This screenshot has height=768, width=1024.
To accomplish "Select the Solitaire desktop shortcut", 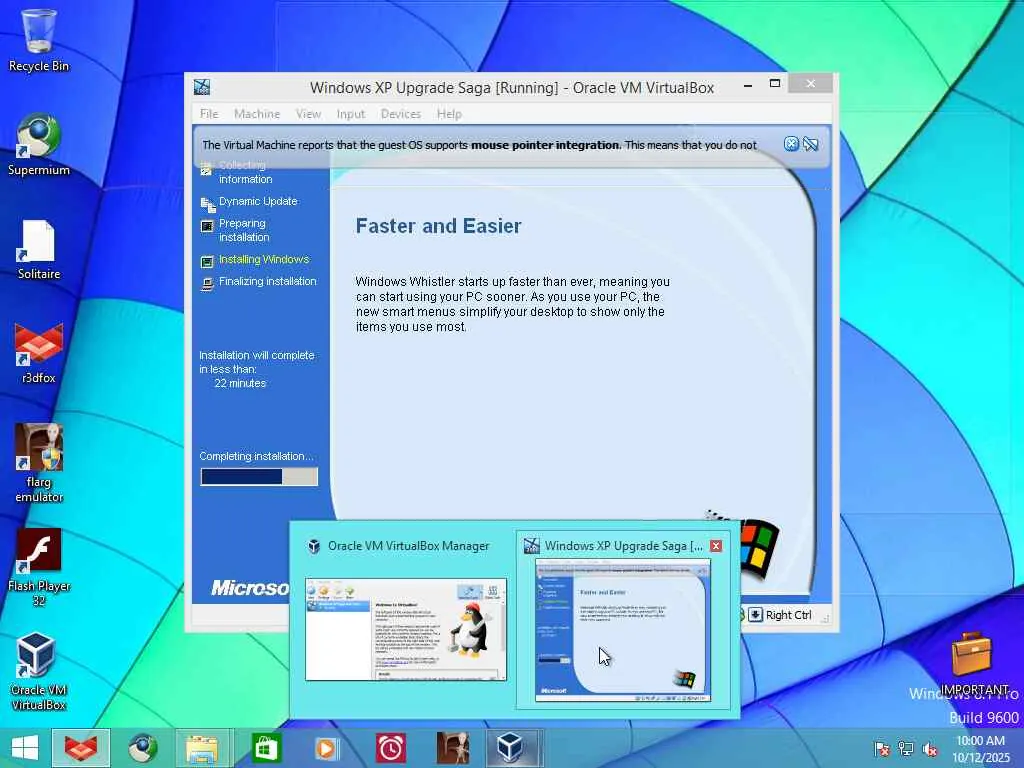I will [x=39, y=249].
